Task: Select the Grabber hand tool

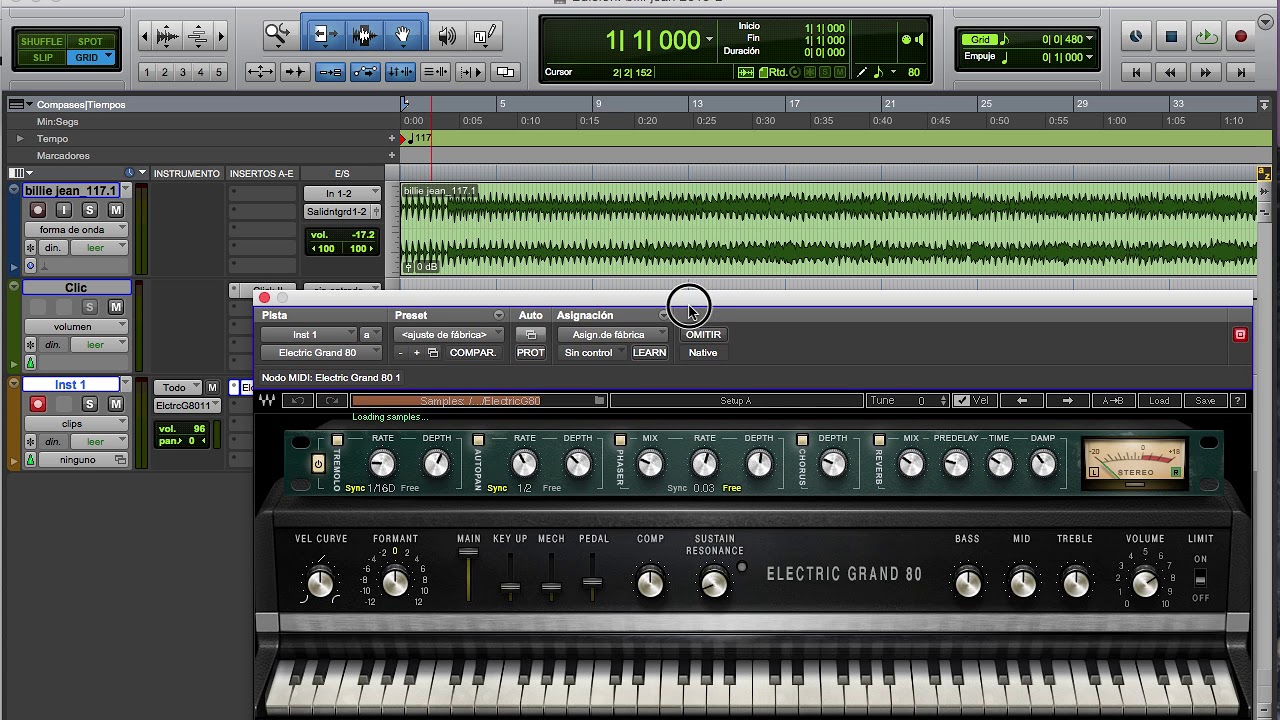Action: coord(403,37)
